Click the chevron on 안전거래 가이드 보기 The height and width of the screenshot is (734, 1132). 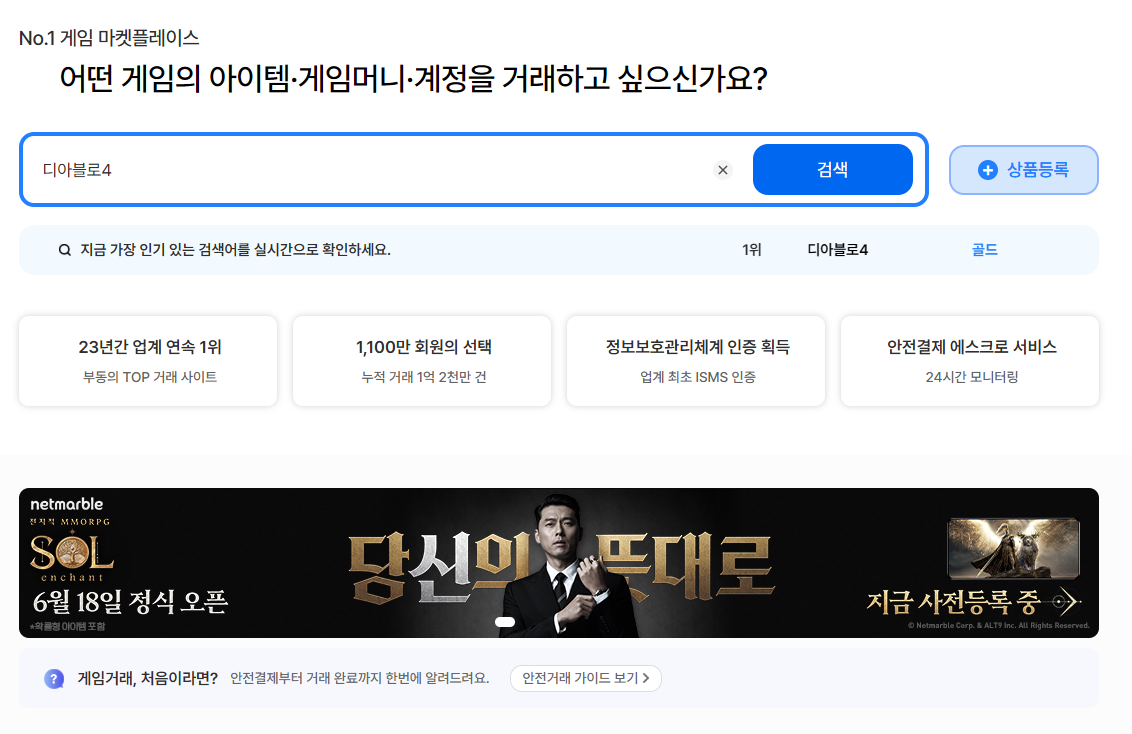(646, 678)
